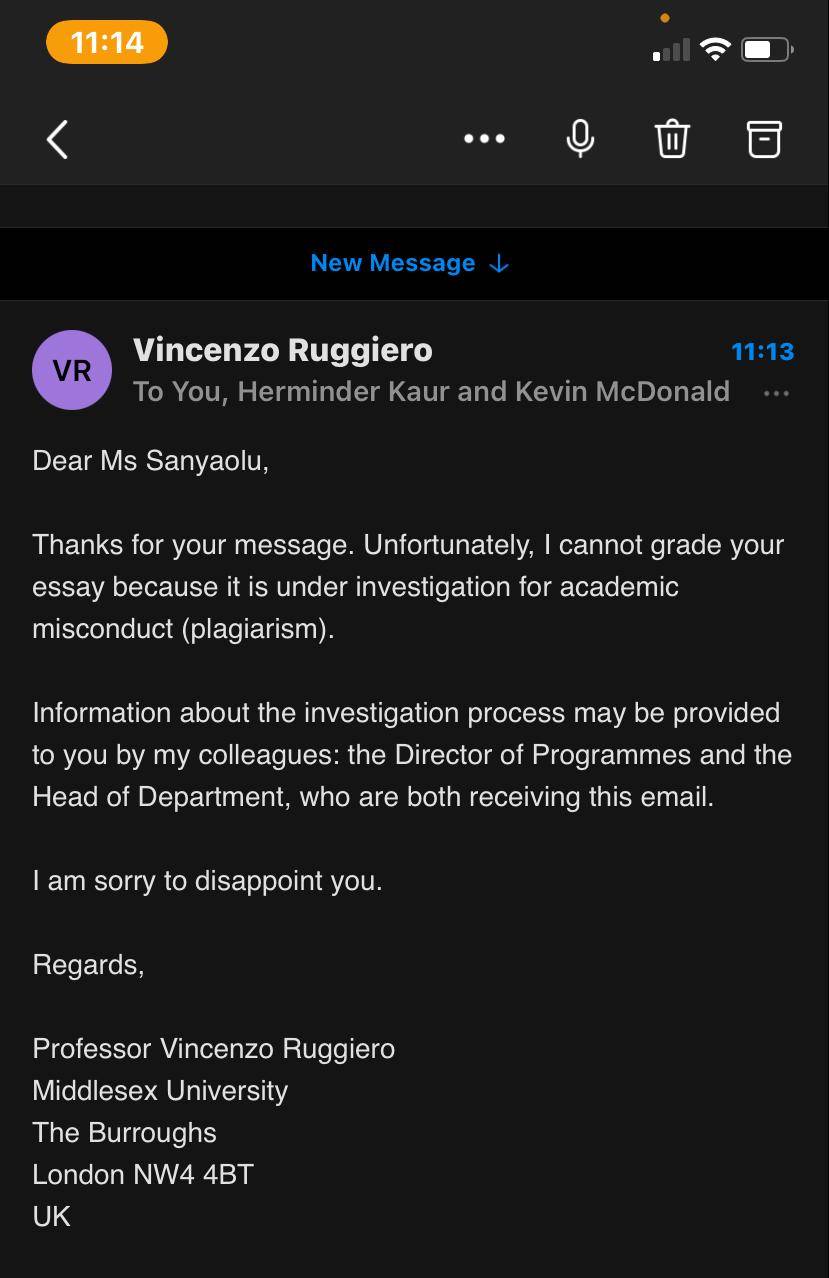Tap the down arrow next to New Message
The width and height of the screenshot is (829, 1278).
[x=499, y=264]
